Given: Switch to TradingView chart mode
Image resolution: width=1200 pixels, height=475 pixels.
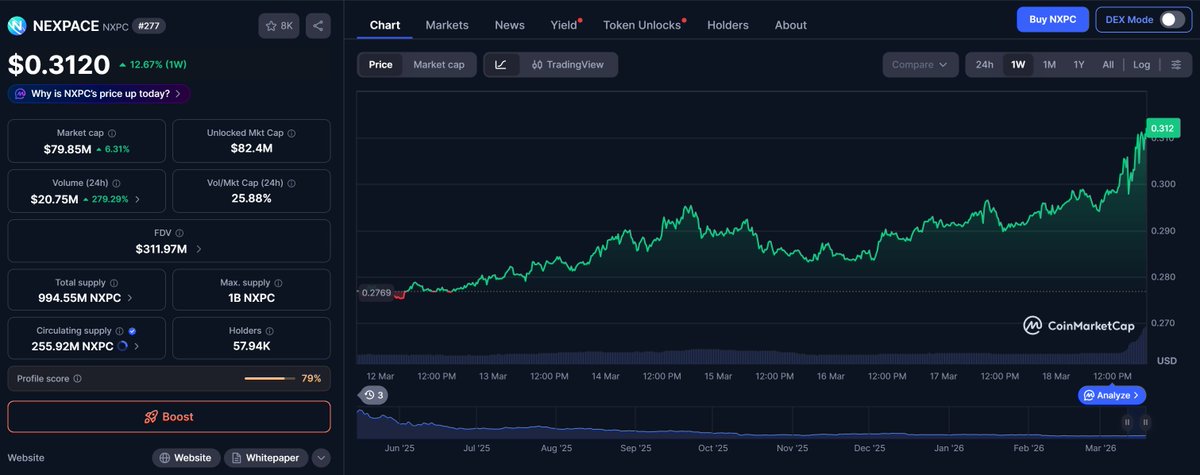Looking at the screenshot, I should [x=567, y=65].
